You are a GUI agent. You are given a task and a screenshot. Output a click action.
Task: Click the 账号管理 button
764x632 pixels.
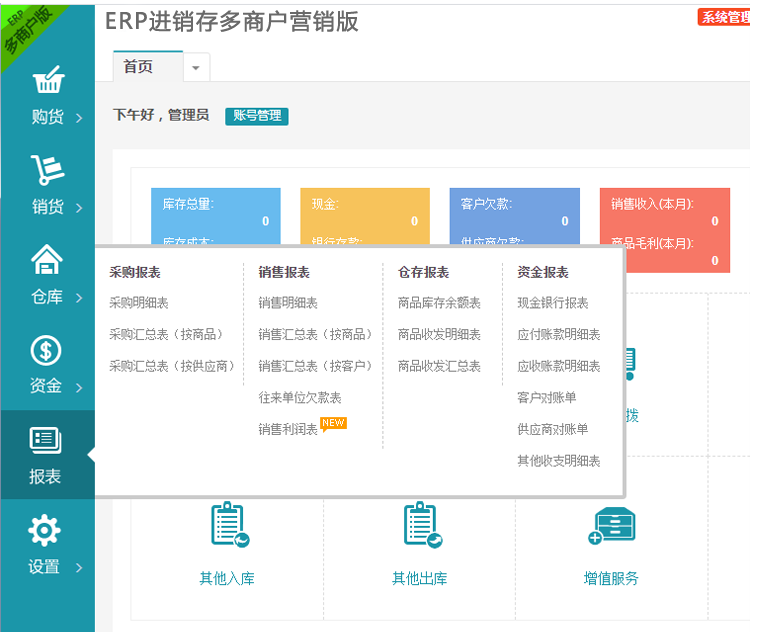257,116
